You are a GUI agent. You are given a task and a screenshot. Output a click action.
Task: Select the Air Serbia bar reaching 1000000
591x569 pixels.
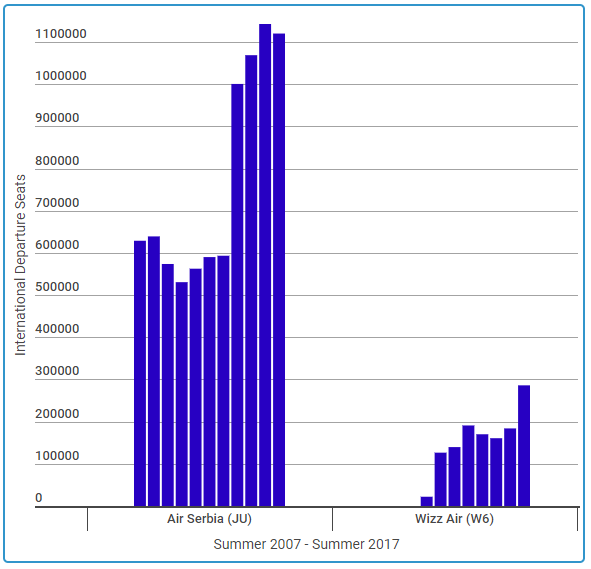click(237, 295)
